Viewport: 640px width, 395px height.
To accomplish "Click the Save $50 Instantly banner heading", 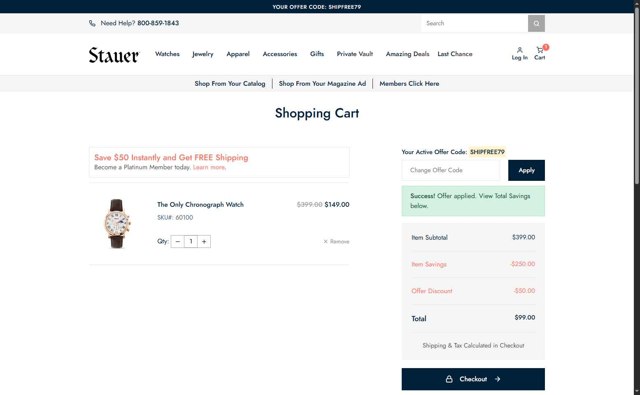I will 171,158.
